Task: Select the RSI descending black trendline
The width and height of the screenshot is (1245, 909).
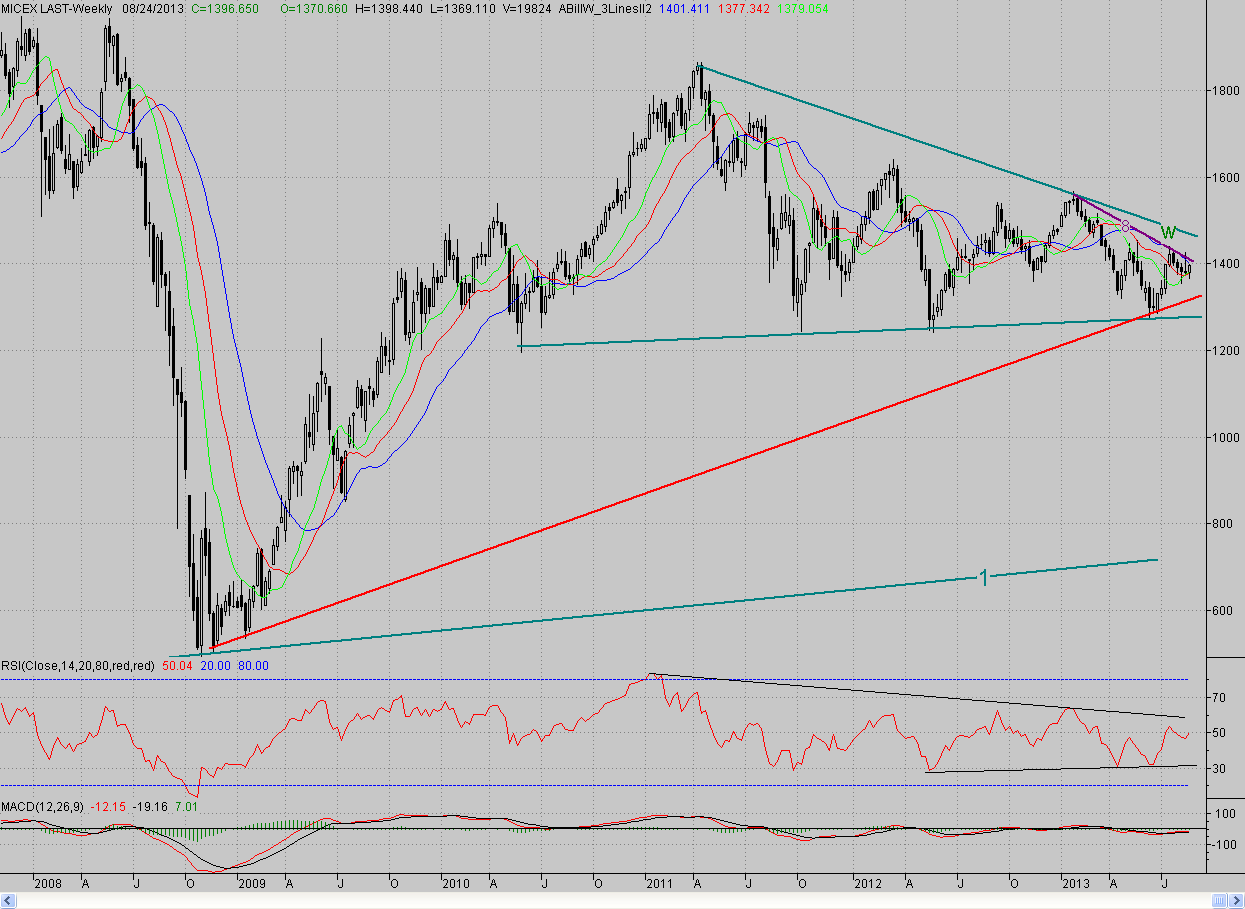Action: (918, 695)
